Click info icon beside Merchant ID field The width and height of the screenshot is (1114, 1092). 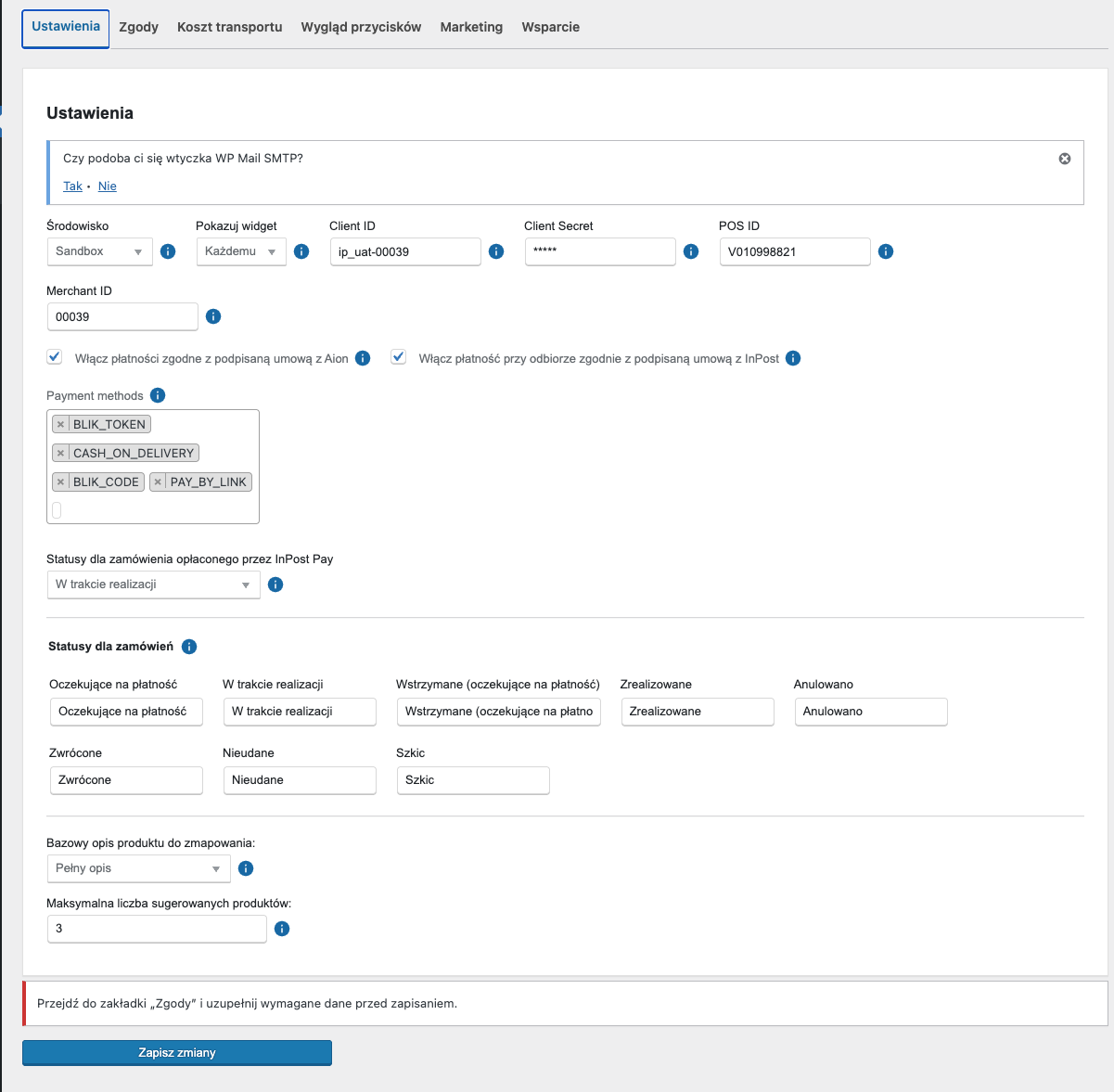click(213, 316)
